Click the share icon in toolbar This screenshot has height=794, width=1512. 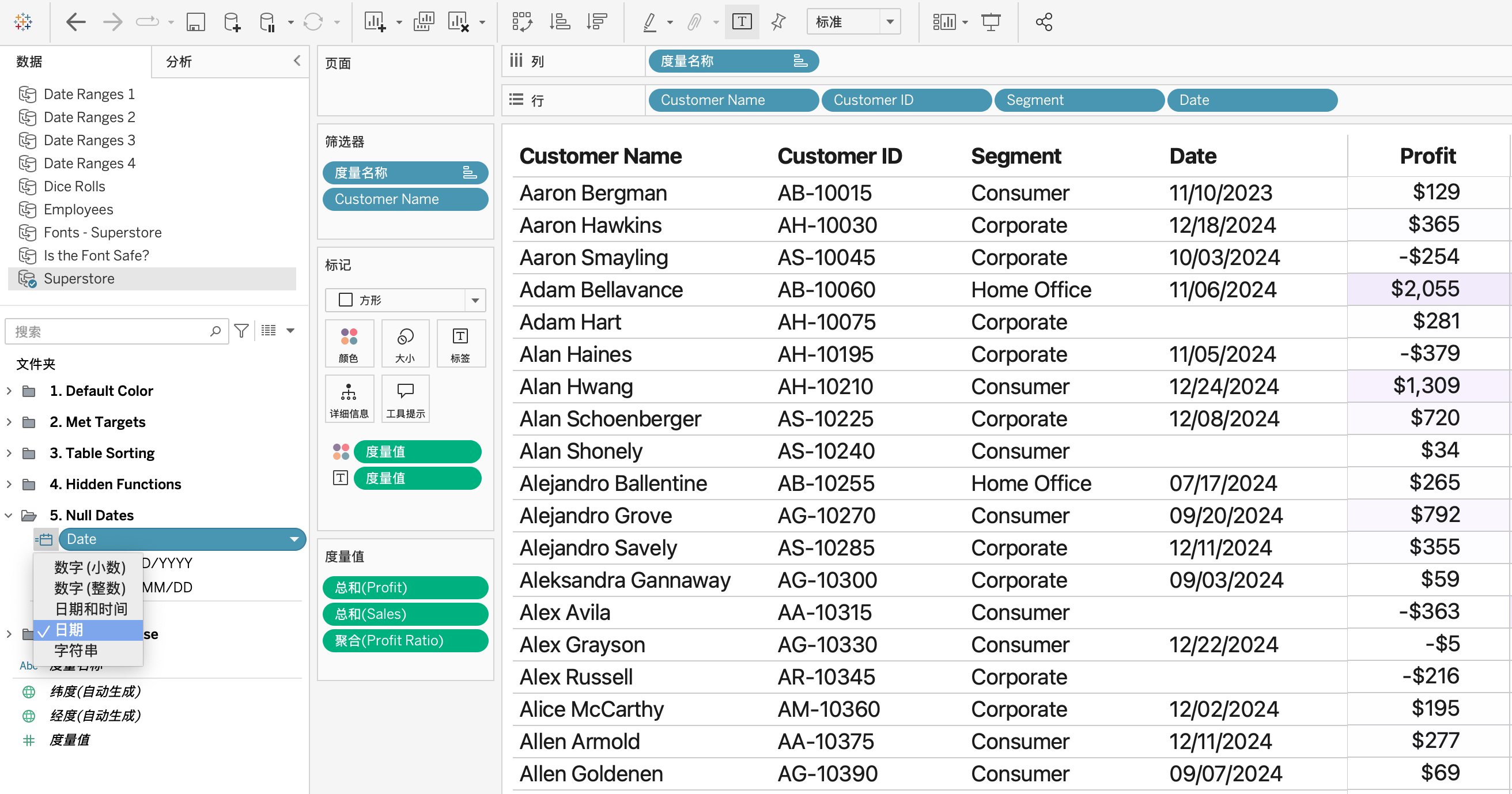[1044, 22]
